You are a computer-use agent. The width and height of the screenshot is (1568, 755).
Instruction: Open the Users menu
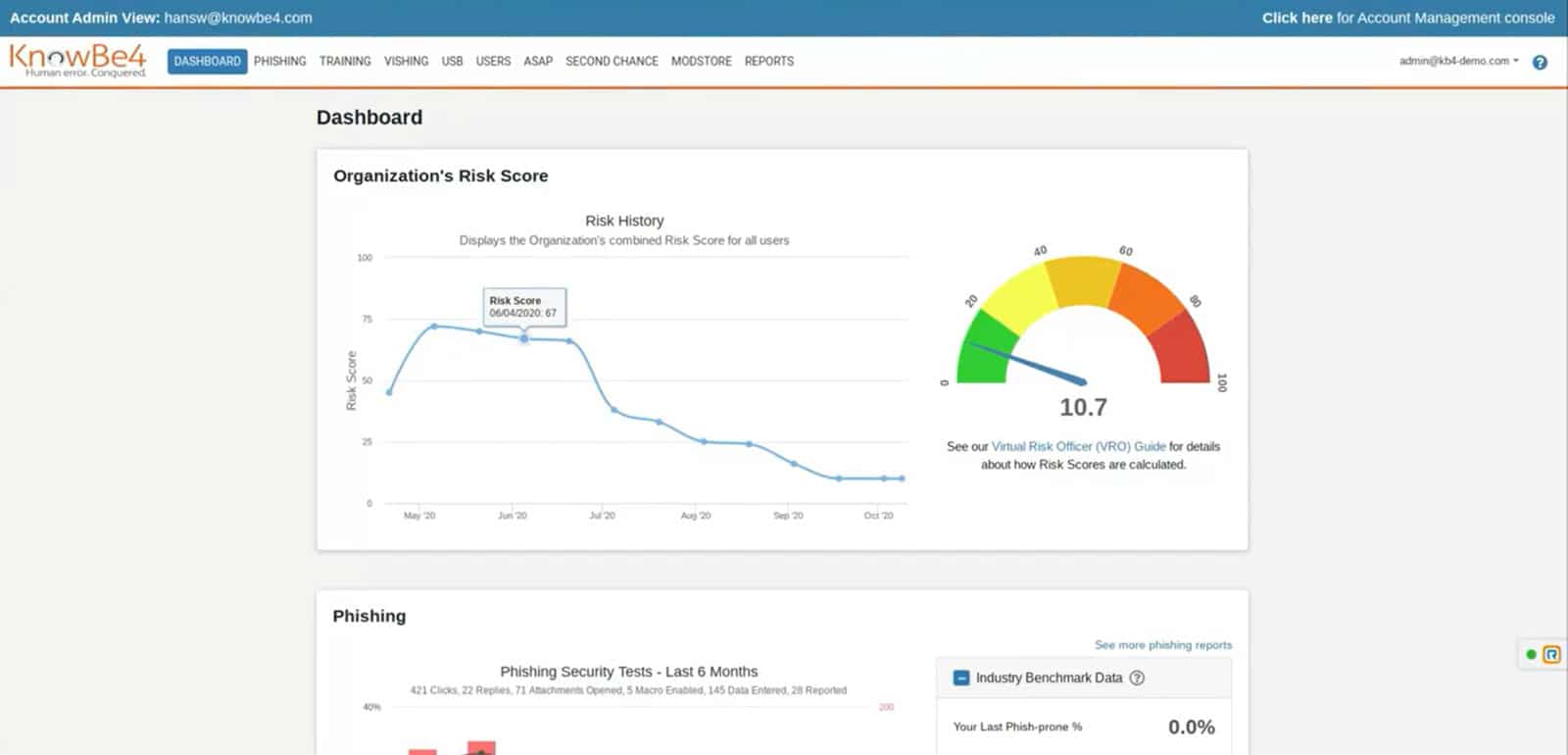[x=493, y=61]
